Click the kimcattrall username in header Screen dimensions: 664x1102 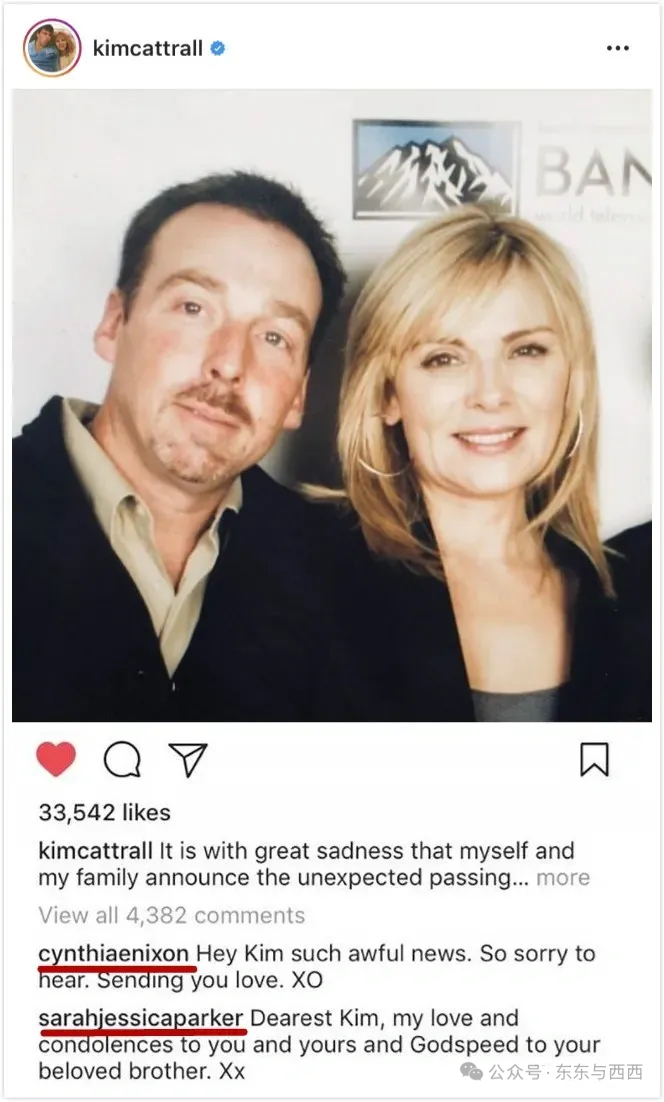(148, 48)
